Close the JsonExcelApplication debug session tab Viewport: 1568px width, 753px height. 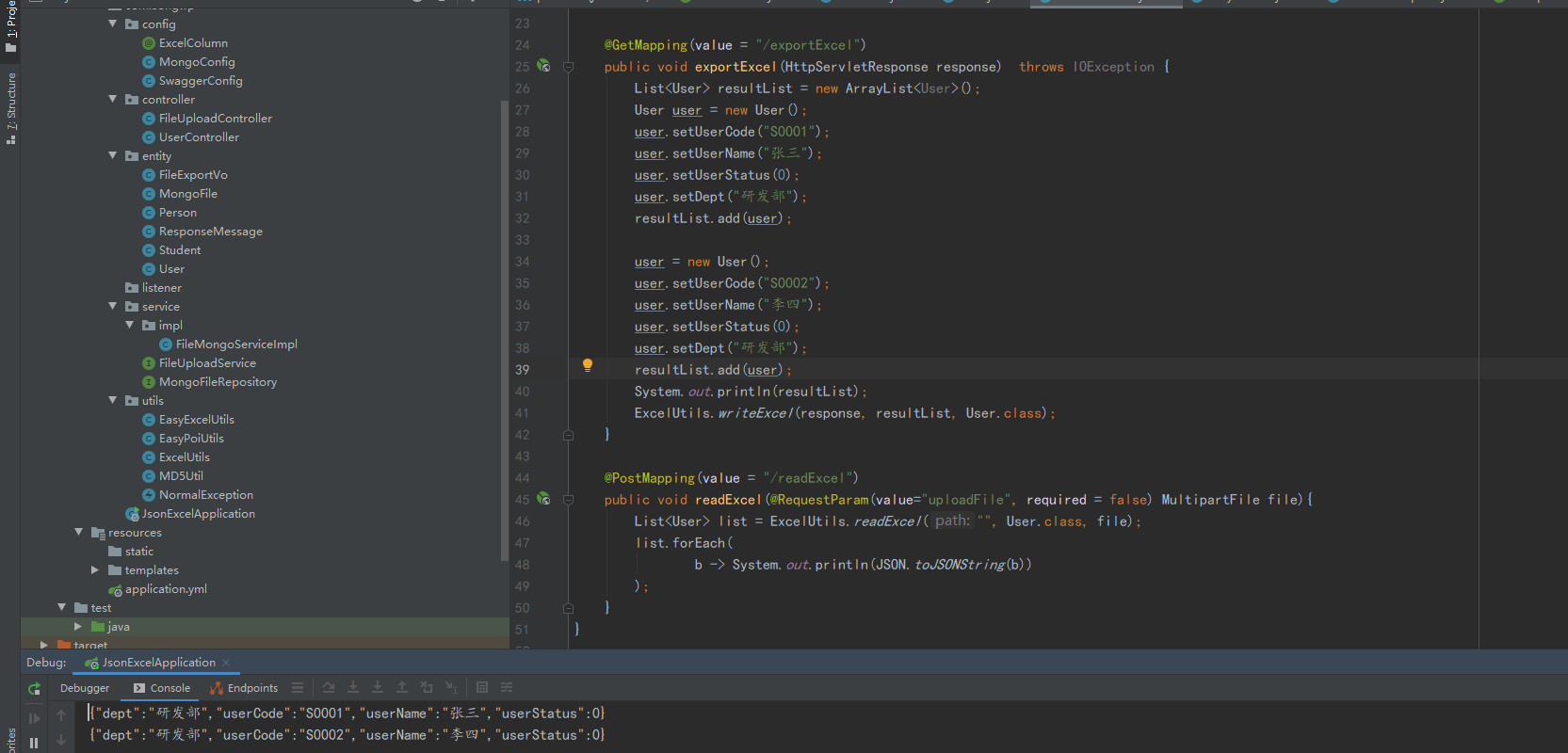tap(226, 663)
